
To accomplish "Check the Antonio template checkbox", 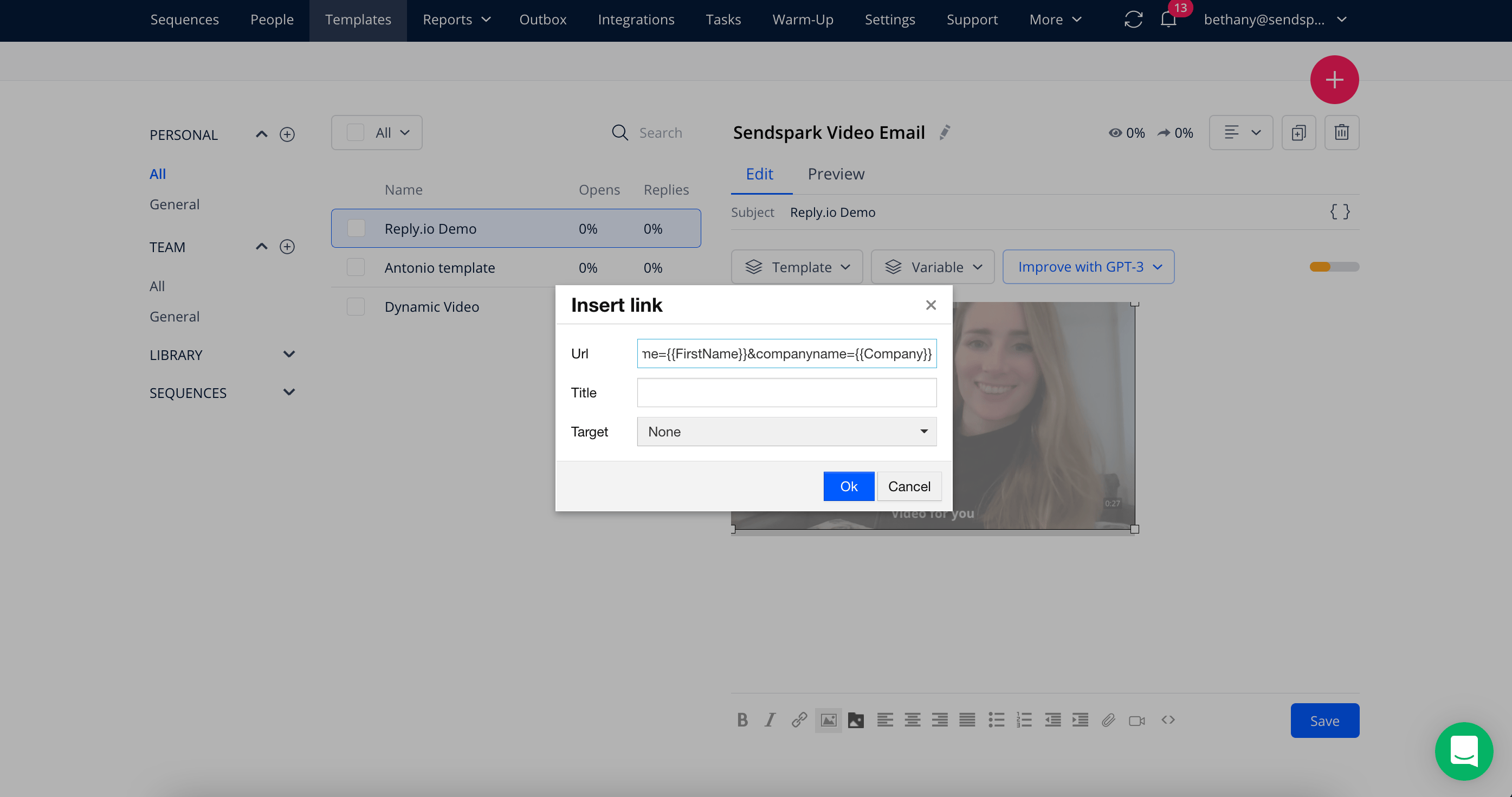I will click(x=356, y=267).
